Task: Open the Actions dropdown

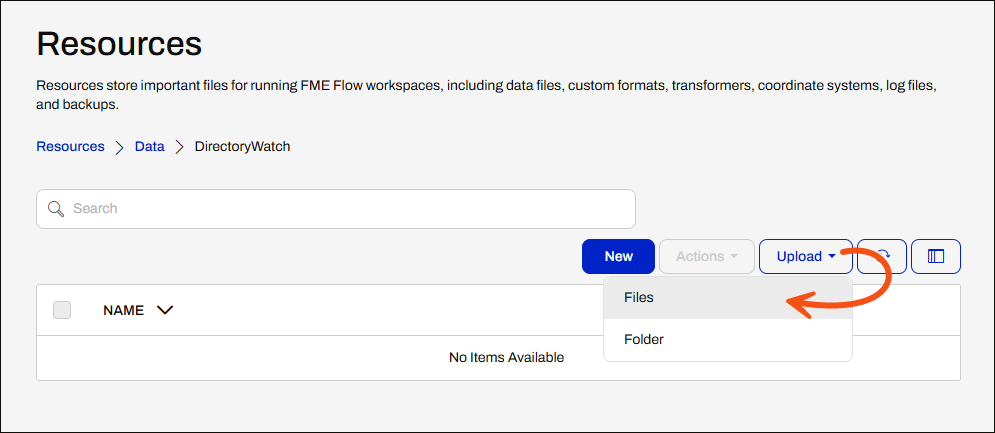Action: click(707, 256)
